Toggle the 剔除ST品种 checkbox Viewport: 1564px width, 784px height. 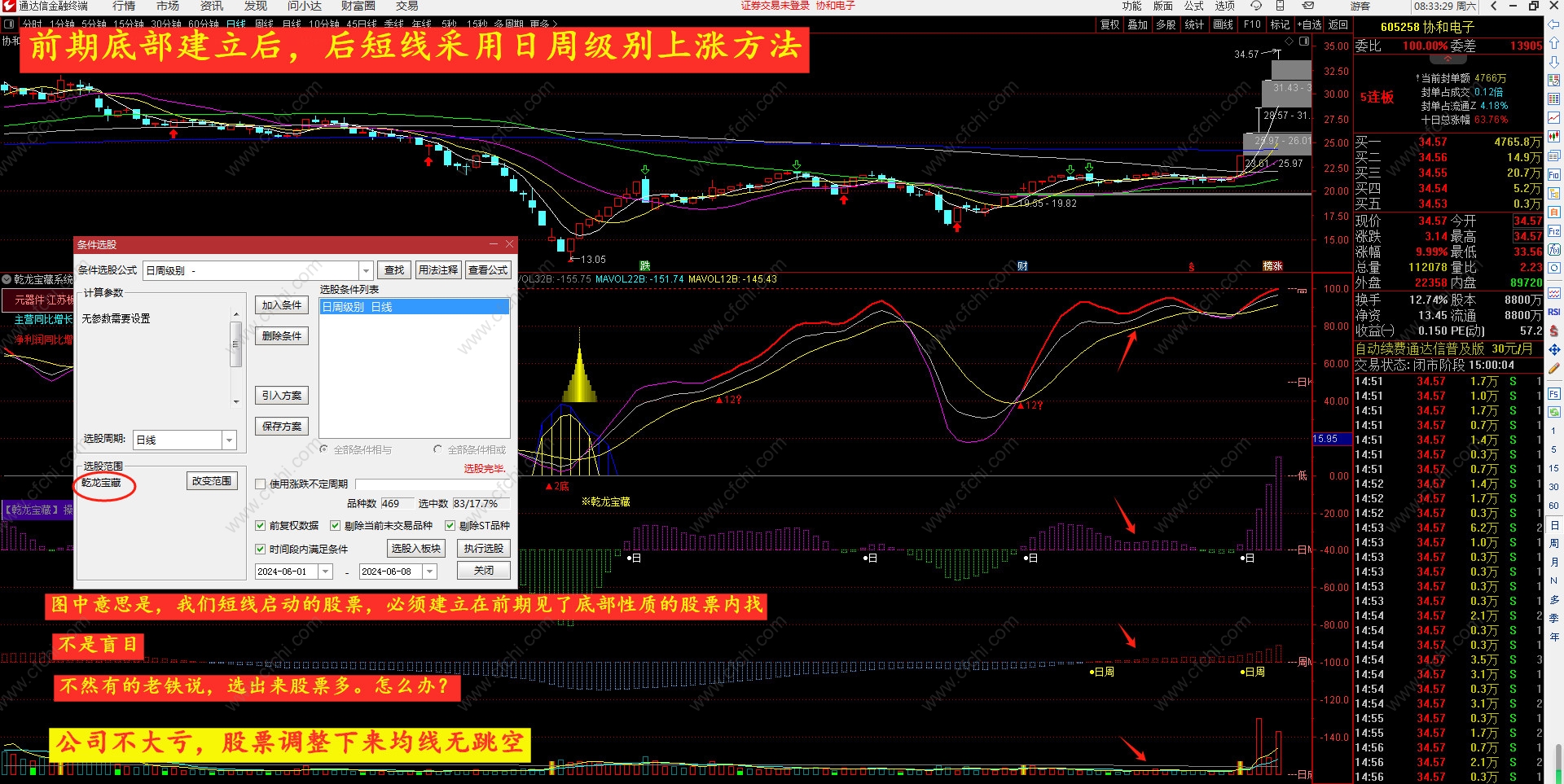point(450,526)
